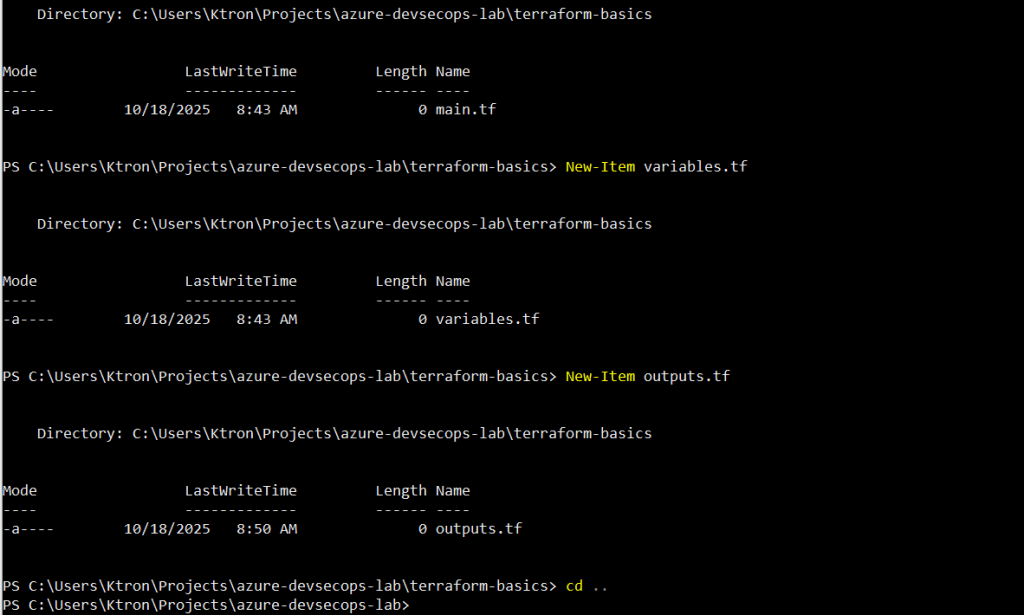Click the Mode header above outputs.tf row
Image resolution: width=1024 pixels, height=615 pixels.
pos(20,491)
